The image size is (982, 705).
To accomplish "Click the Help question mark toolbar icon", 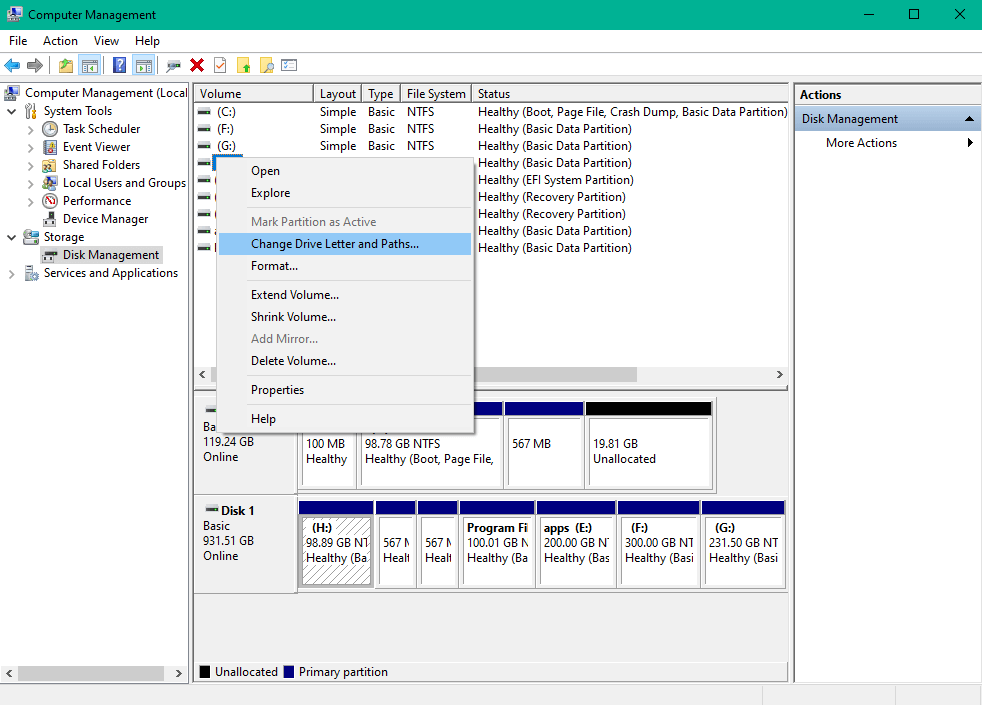I will pos(119,66).
